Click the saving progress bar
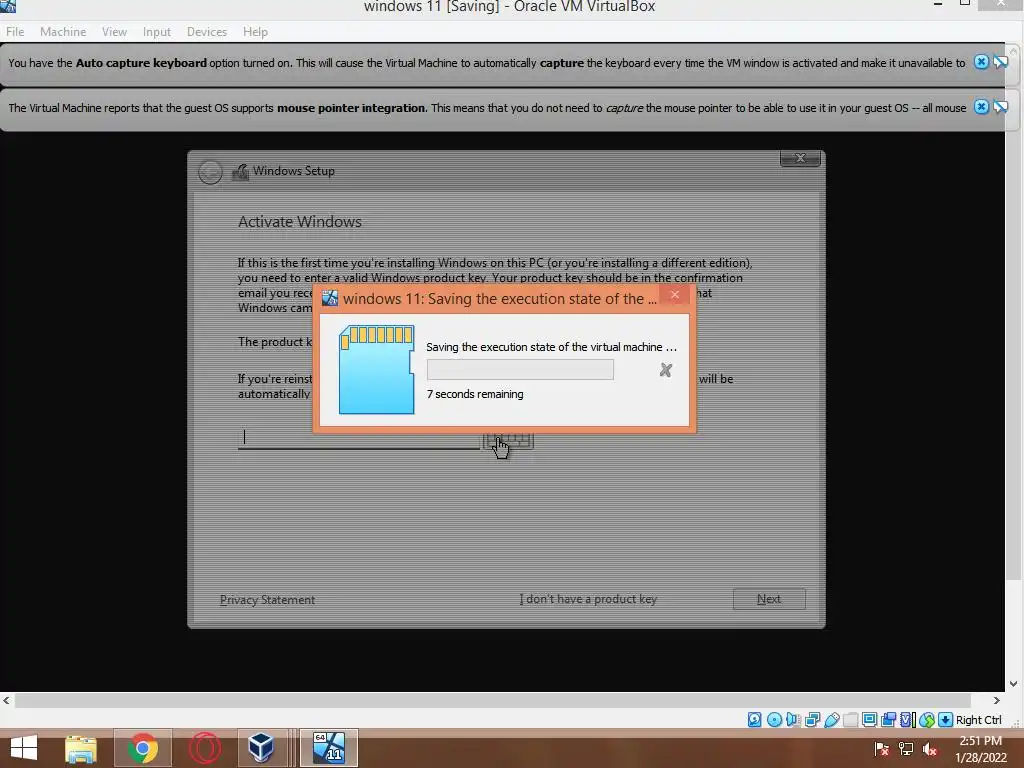1024x768 pixels. [x=520, y=370]
